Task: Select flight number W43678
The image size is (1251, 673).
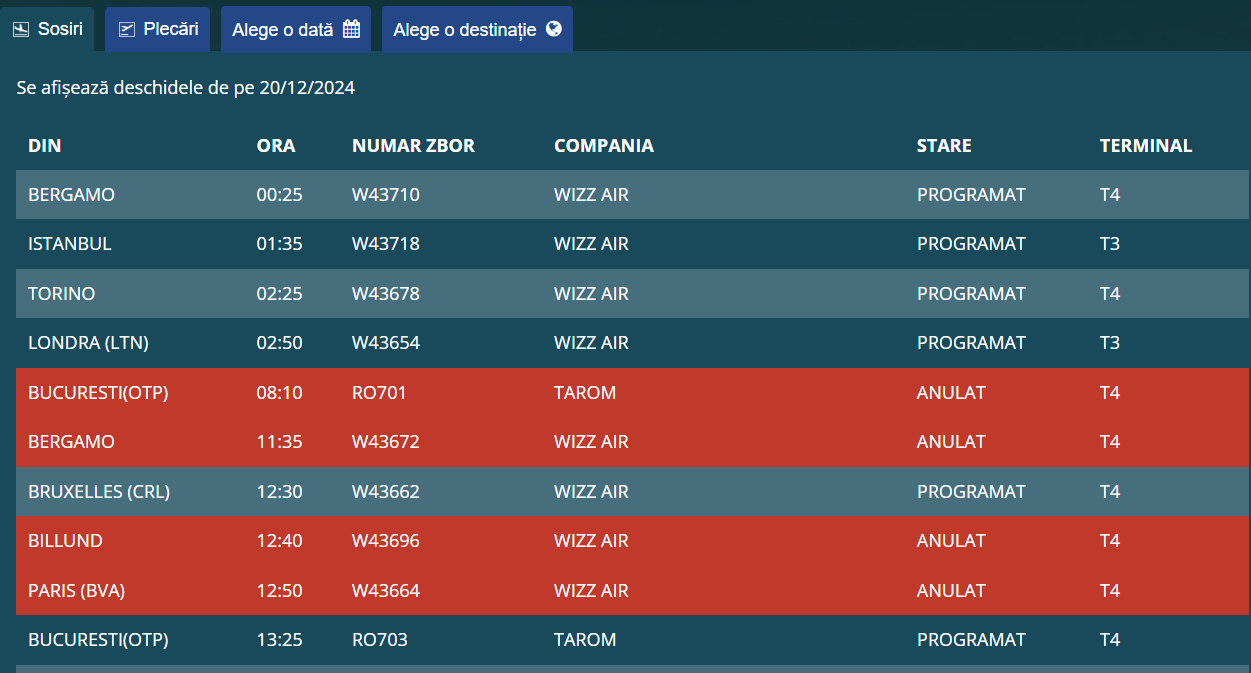Action: (x=386, y=294)
